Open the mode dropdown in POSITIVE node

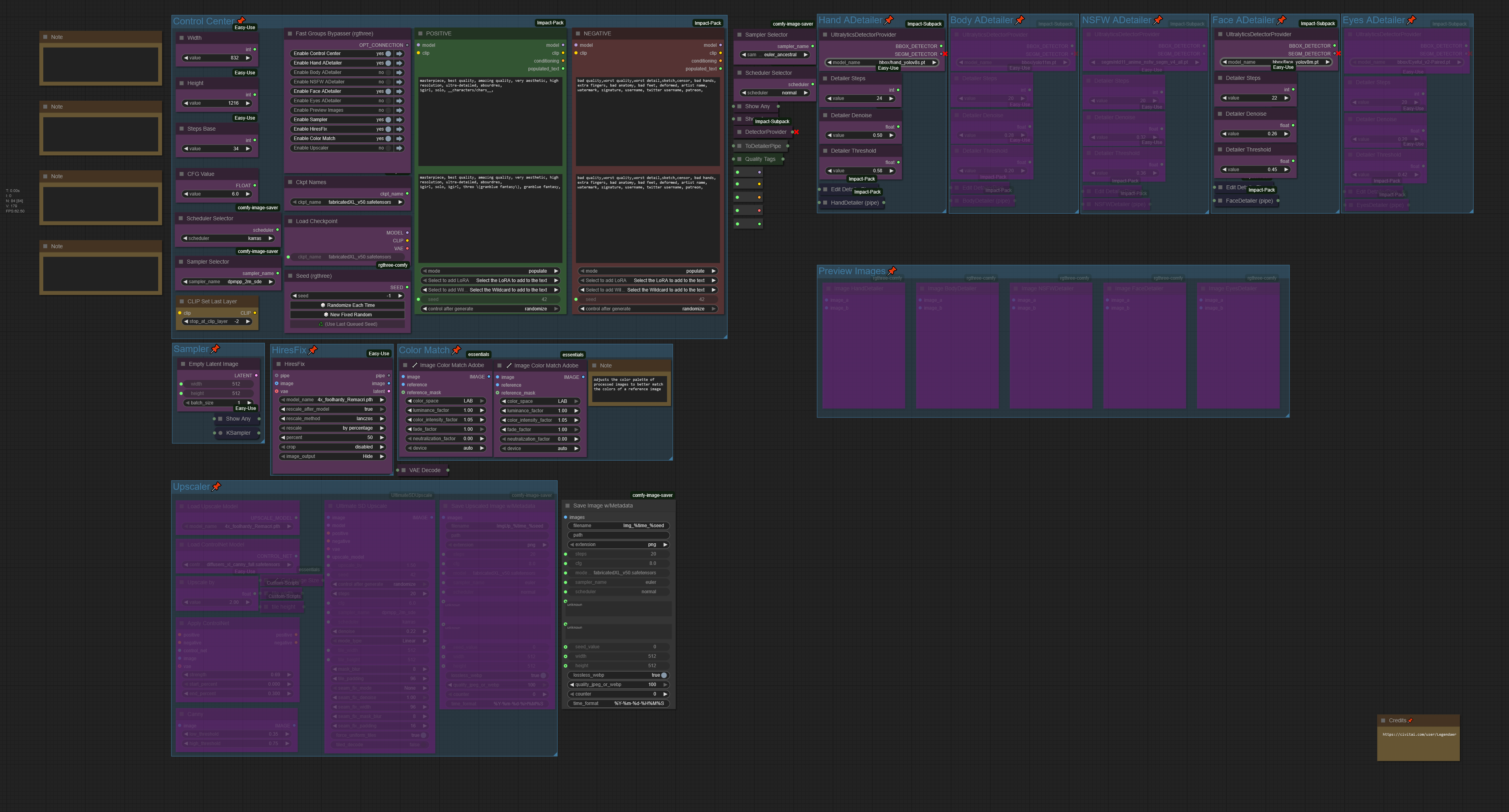(490, 271)
